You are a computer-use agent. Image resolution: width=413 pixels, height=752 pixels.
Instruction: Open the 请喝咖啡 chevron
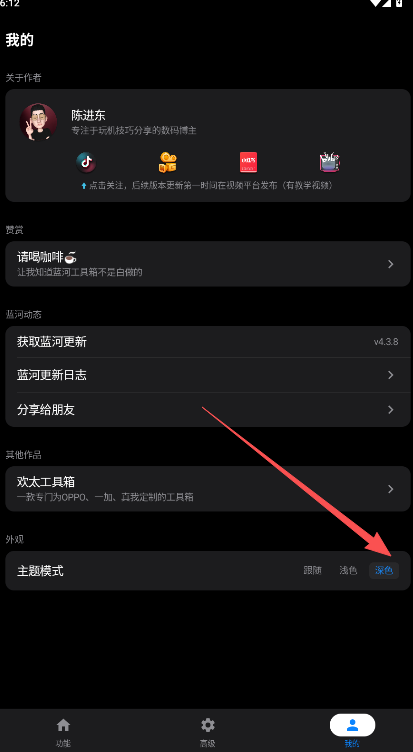[390, 264]
